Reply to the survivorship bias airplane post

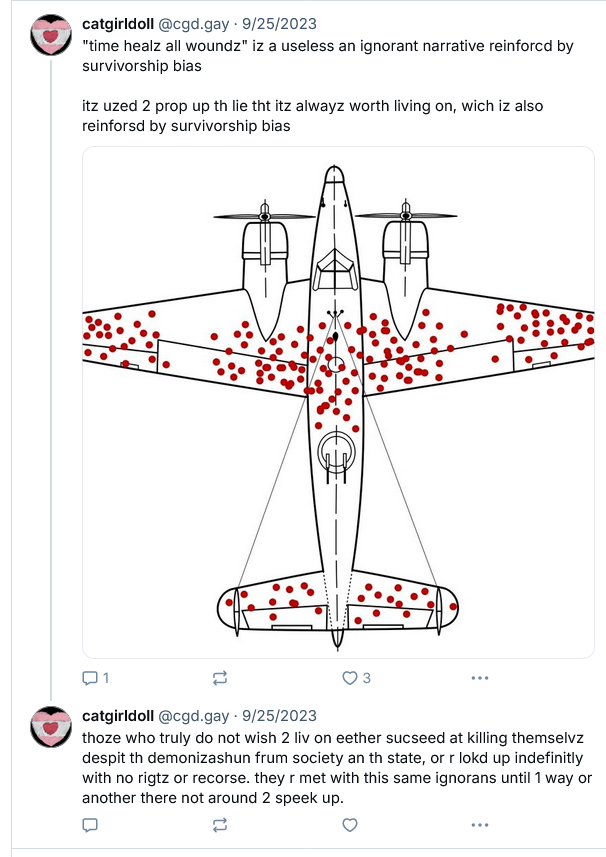(x=89, y=678)
